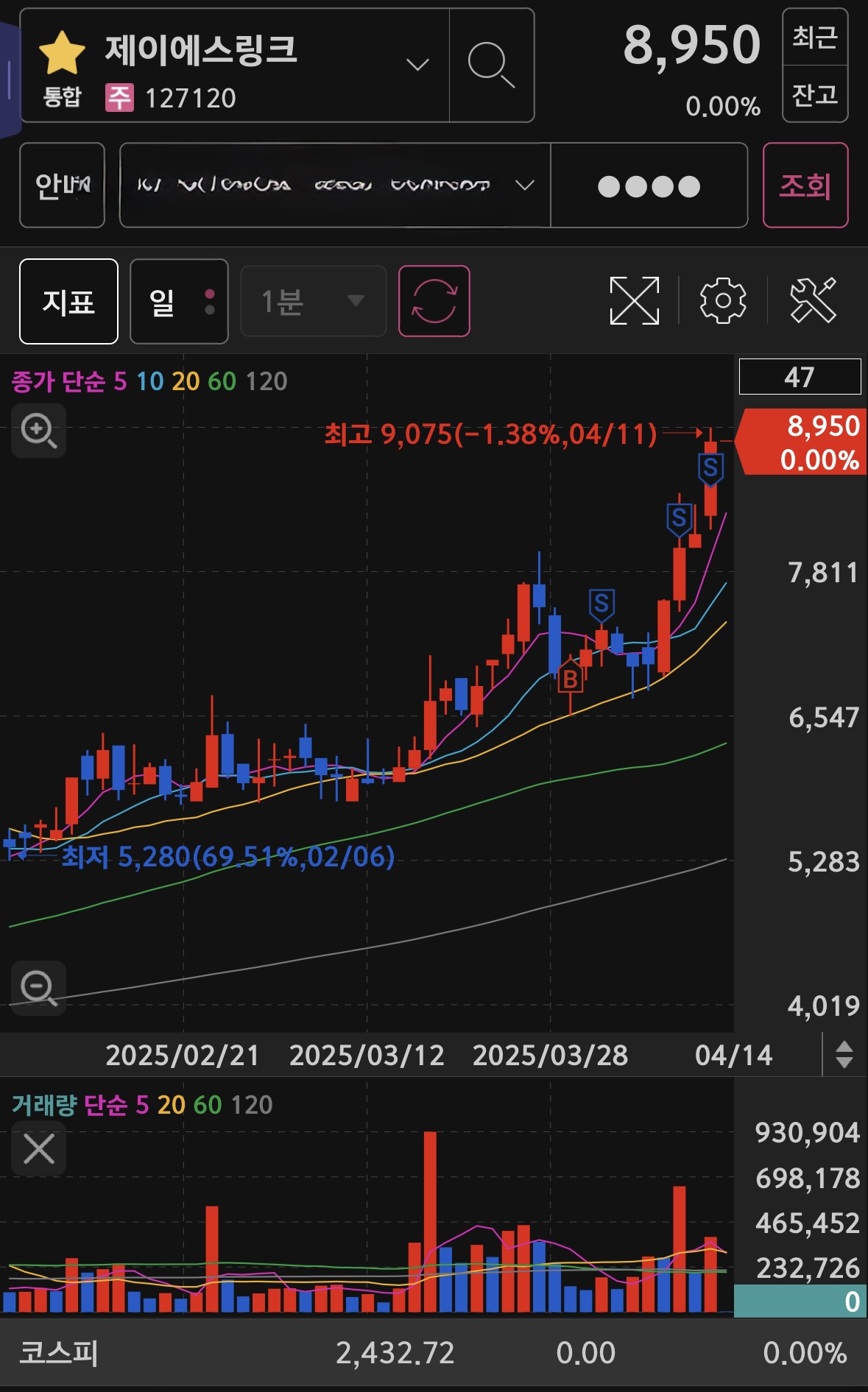Tap the current price tag 8,950

(x=801, y=442)
